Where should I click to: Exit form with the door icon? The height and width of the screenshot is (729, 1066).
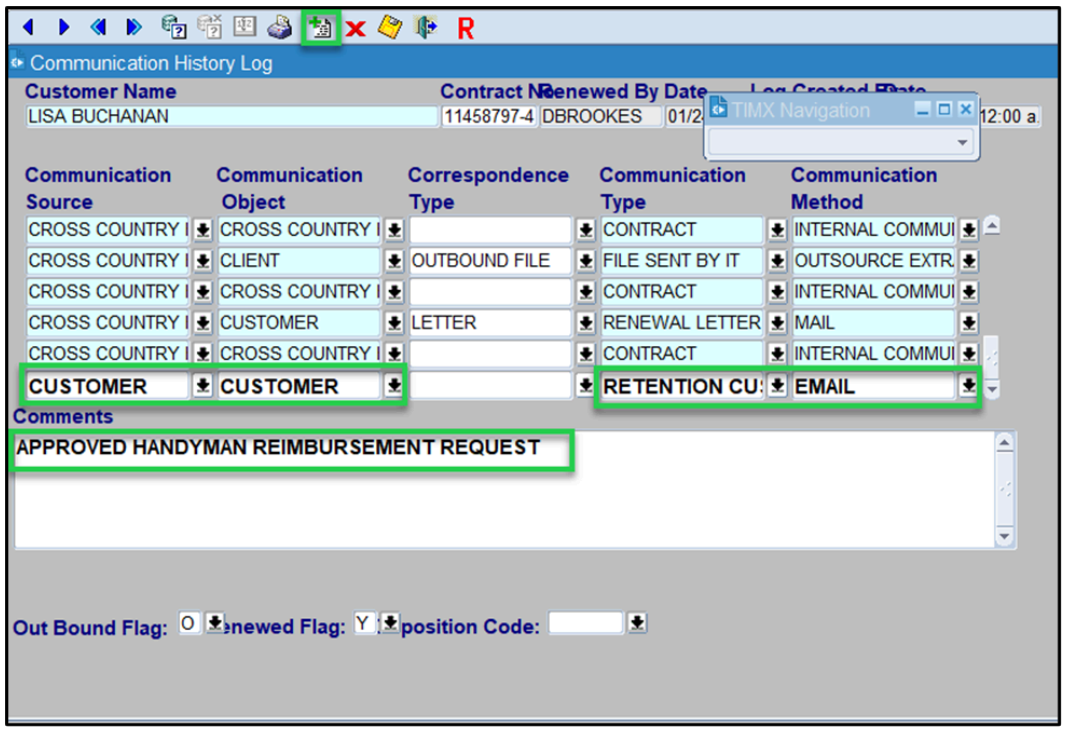pos(426,27)
